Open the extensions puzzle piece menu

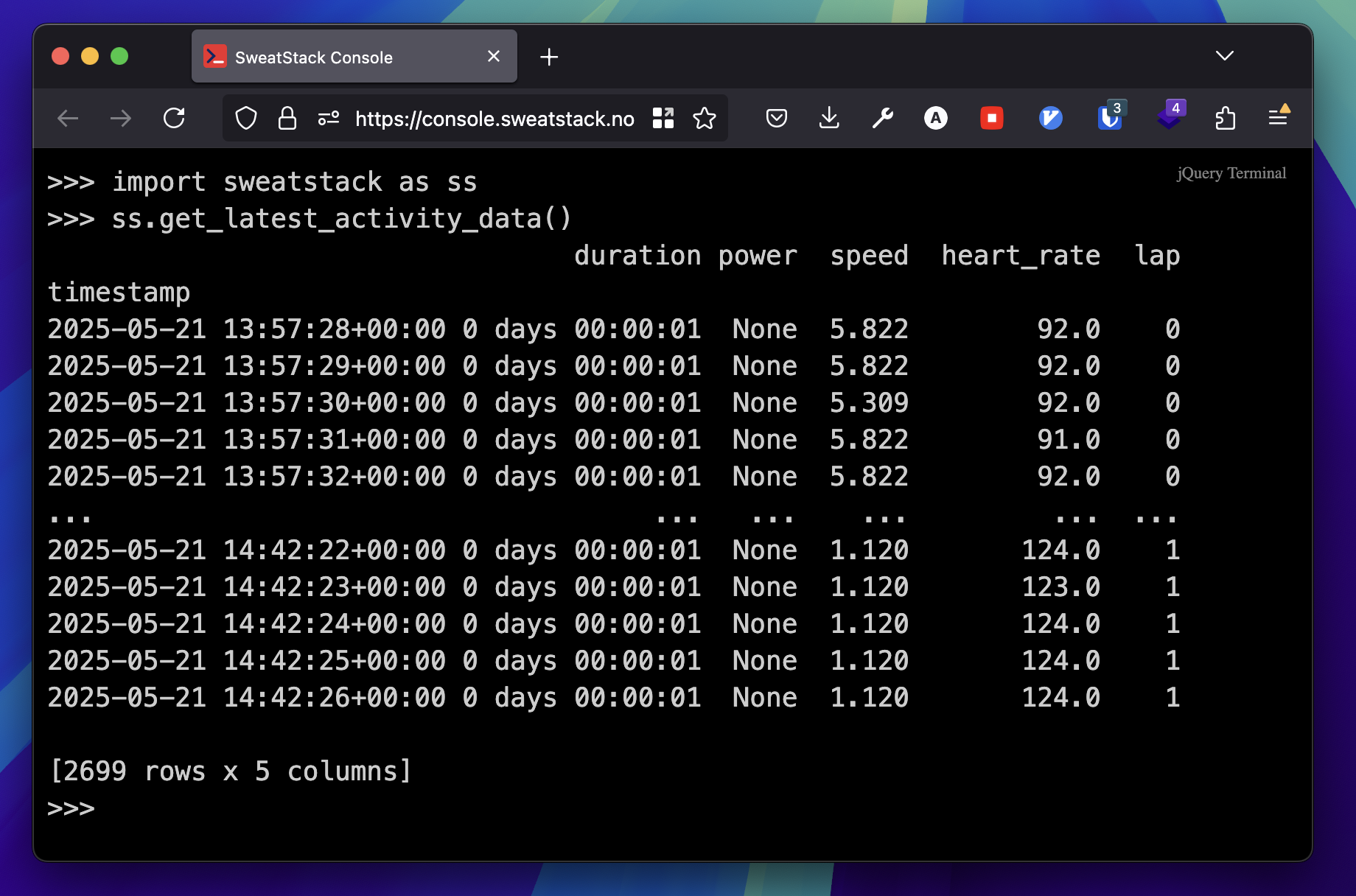1225,118
